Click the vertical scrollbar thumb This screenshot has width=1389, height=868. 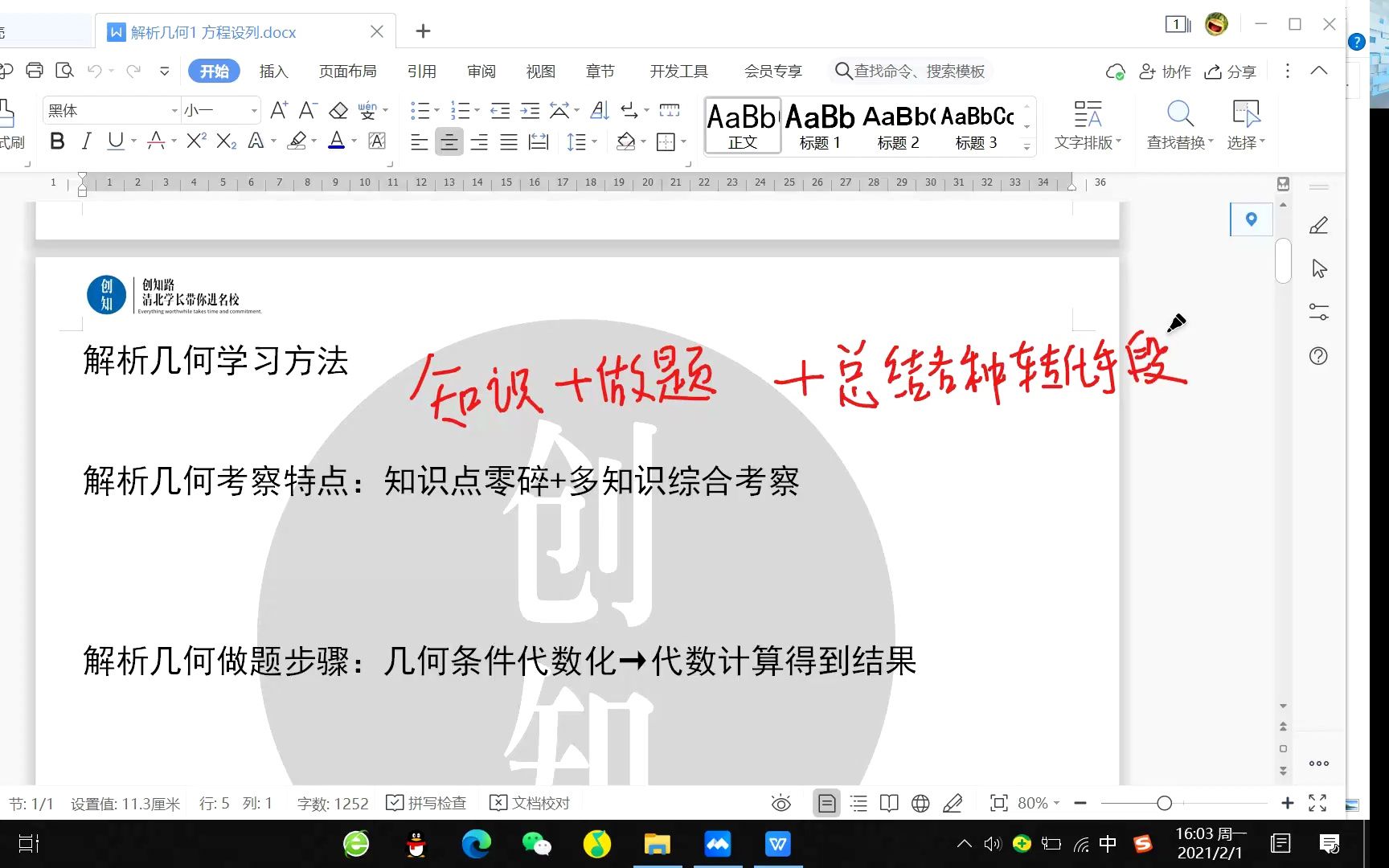click(x=1283, y=261)
